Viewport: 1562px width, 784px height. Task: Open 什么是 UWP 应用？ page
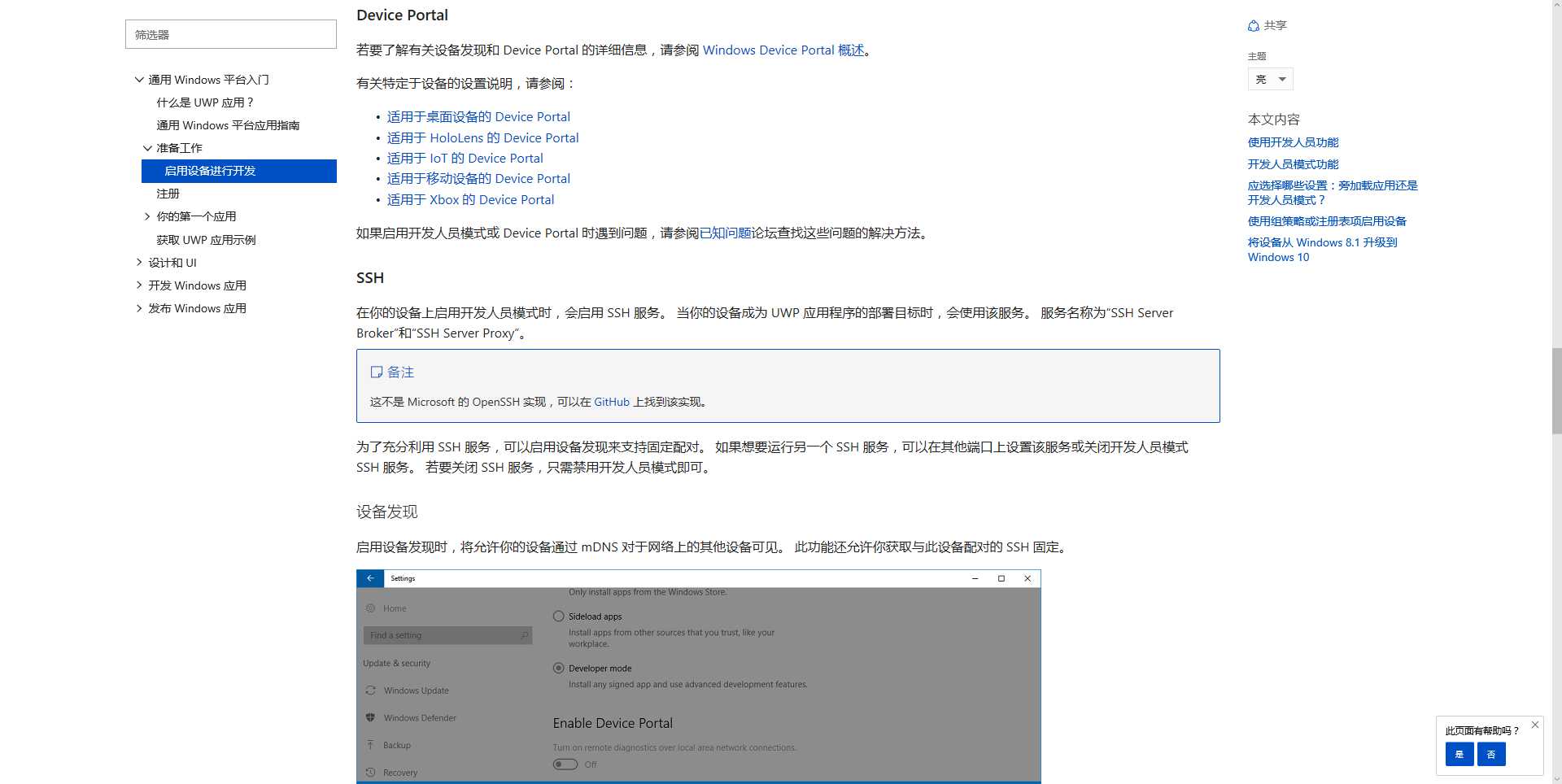click(205, 102)
